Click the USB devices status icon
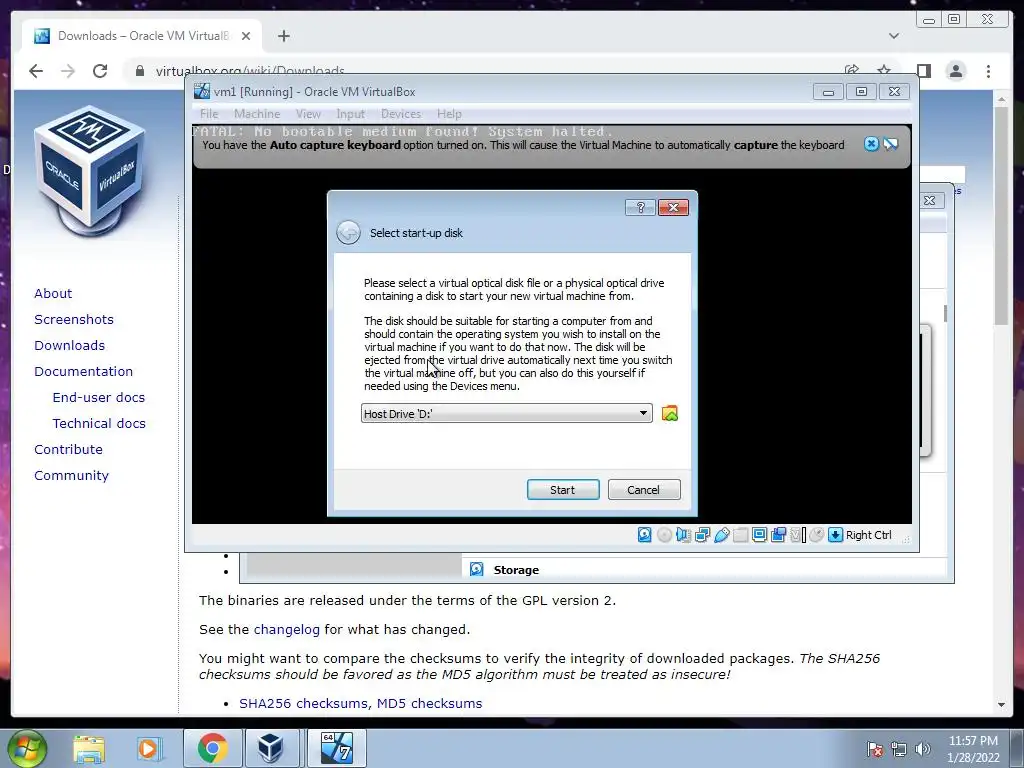 pyautogui.click(x=722, y=535)
